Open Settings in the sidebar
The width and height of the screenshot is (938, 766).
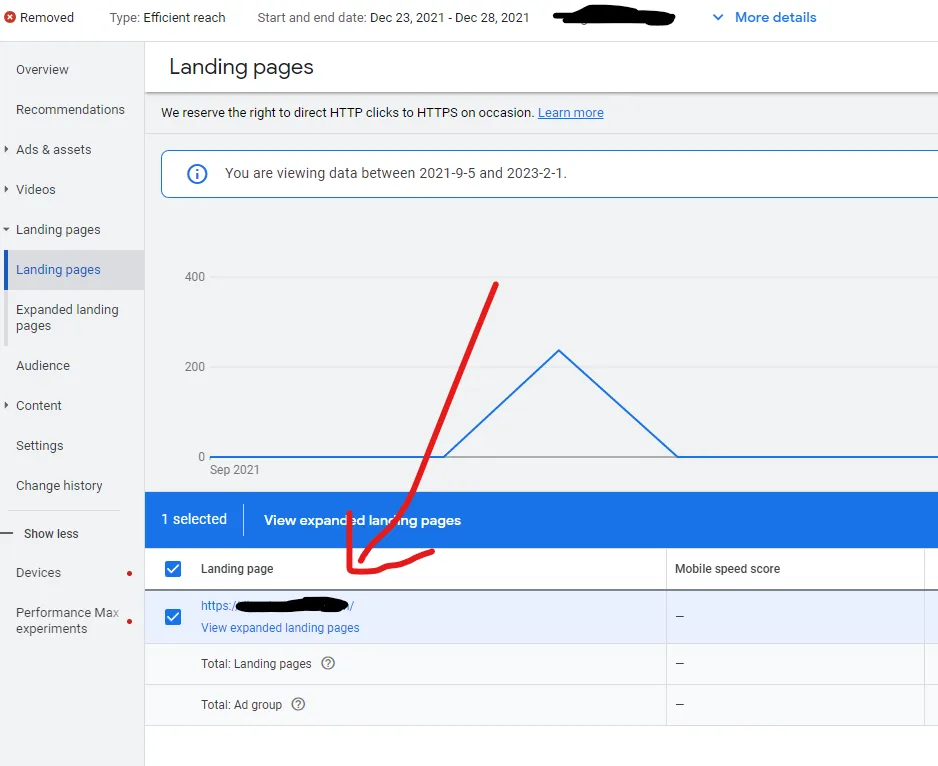[39, 446]
